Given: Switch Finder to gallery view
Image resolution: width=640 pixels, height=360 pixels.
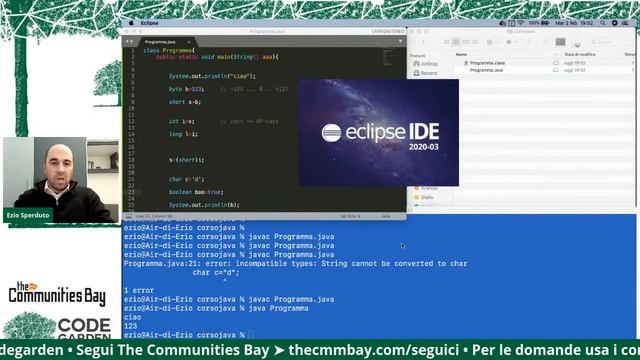Looking at the screenshot, I should (x=476, y=42).
